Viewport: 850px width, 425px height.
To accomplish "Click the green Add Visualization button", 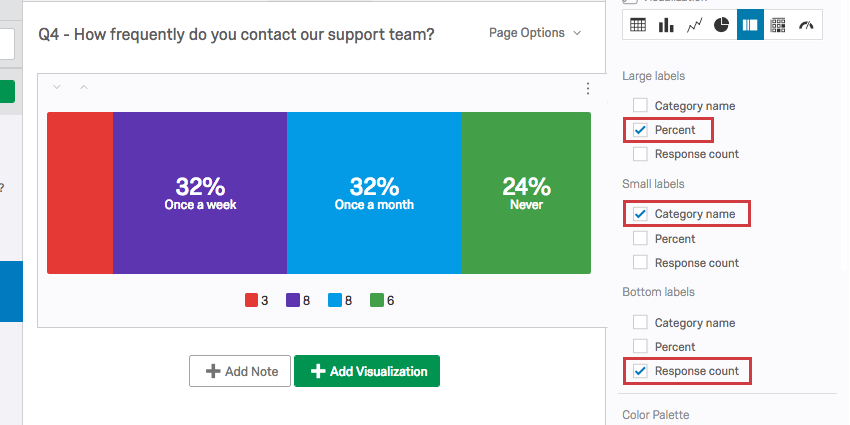I will click(367, 371).
